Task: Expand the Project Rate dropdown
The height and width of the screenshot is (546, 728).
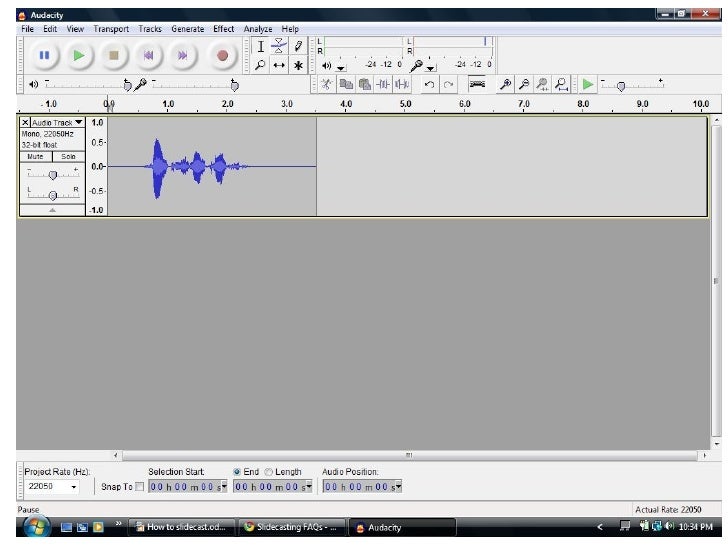Action: coord(73,487)
